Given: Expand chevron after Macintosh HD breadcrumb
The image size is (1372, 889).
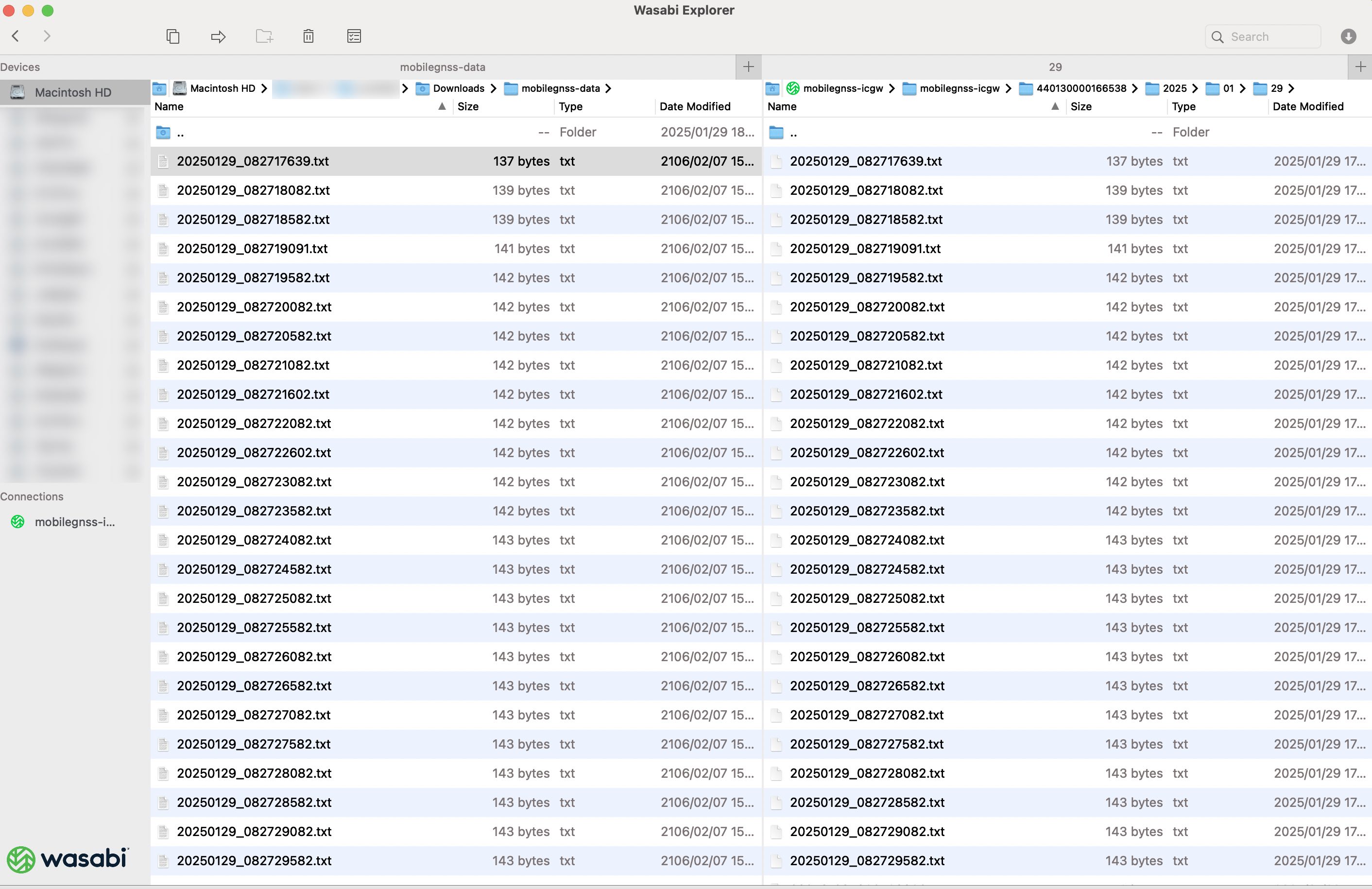Looking at the screenshot, I should tap(264, 88).
